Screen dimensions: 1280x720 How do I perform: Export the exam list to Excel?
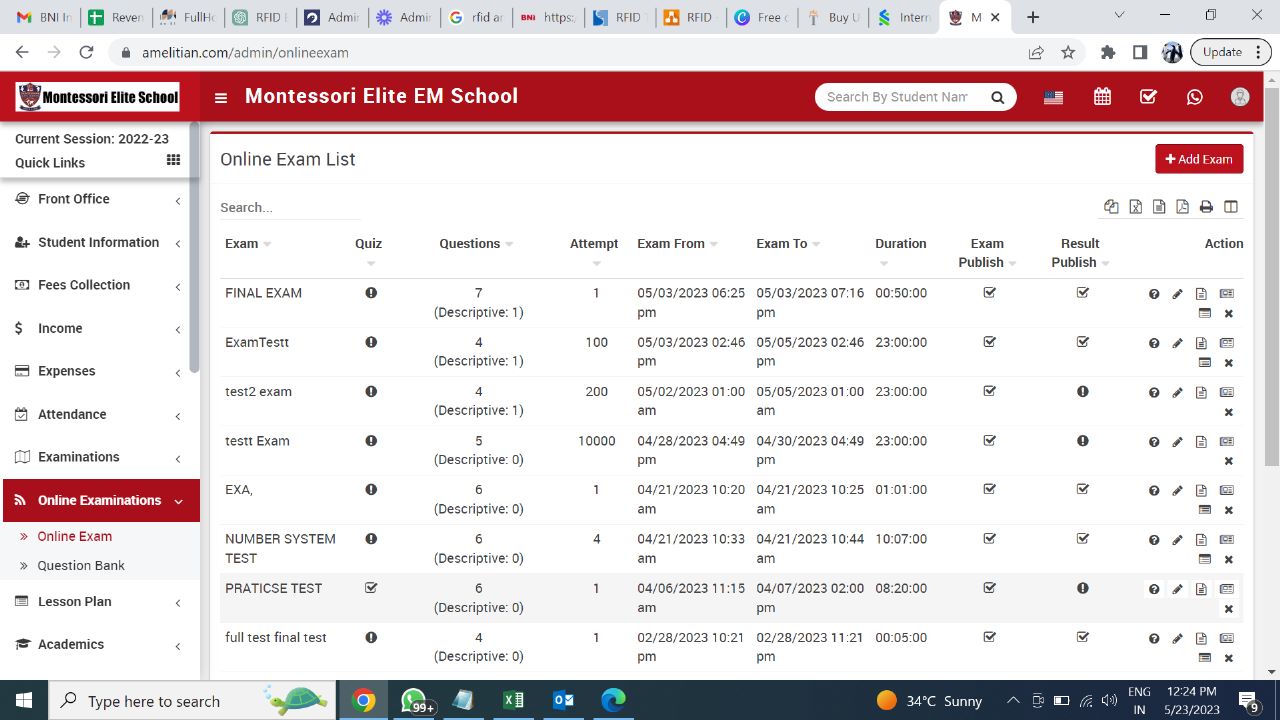[1136, 207]
